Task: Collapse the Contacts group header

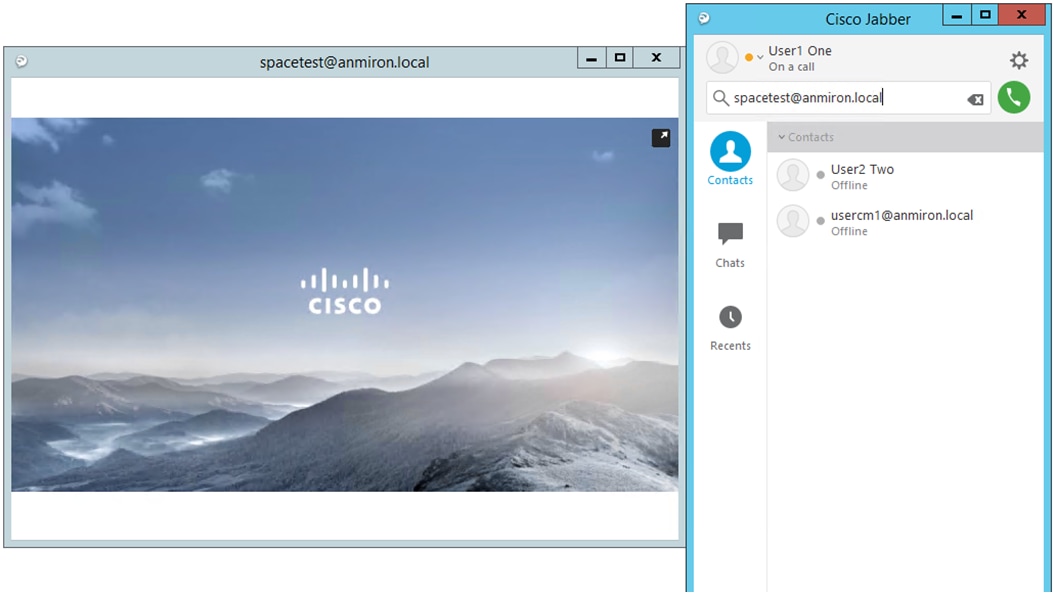Action: tap(905, 137)
